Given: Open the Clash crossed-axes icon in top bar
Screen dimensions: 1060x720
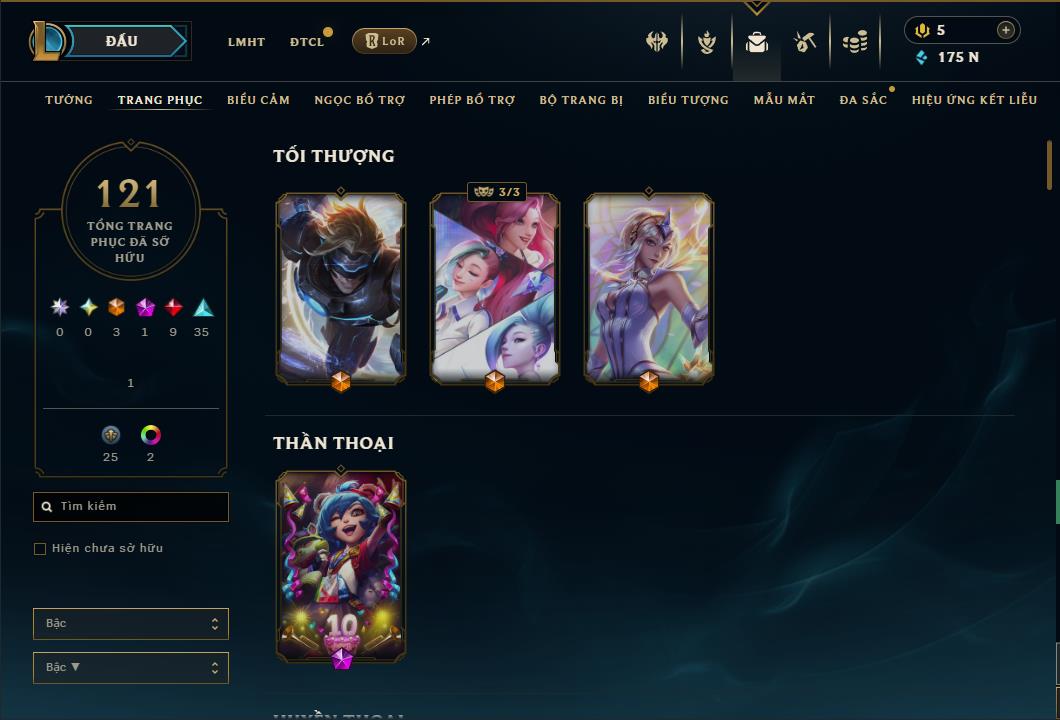Looking at the screenshot, I should point(656,42).
